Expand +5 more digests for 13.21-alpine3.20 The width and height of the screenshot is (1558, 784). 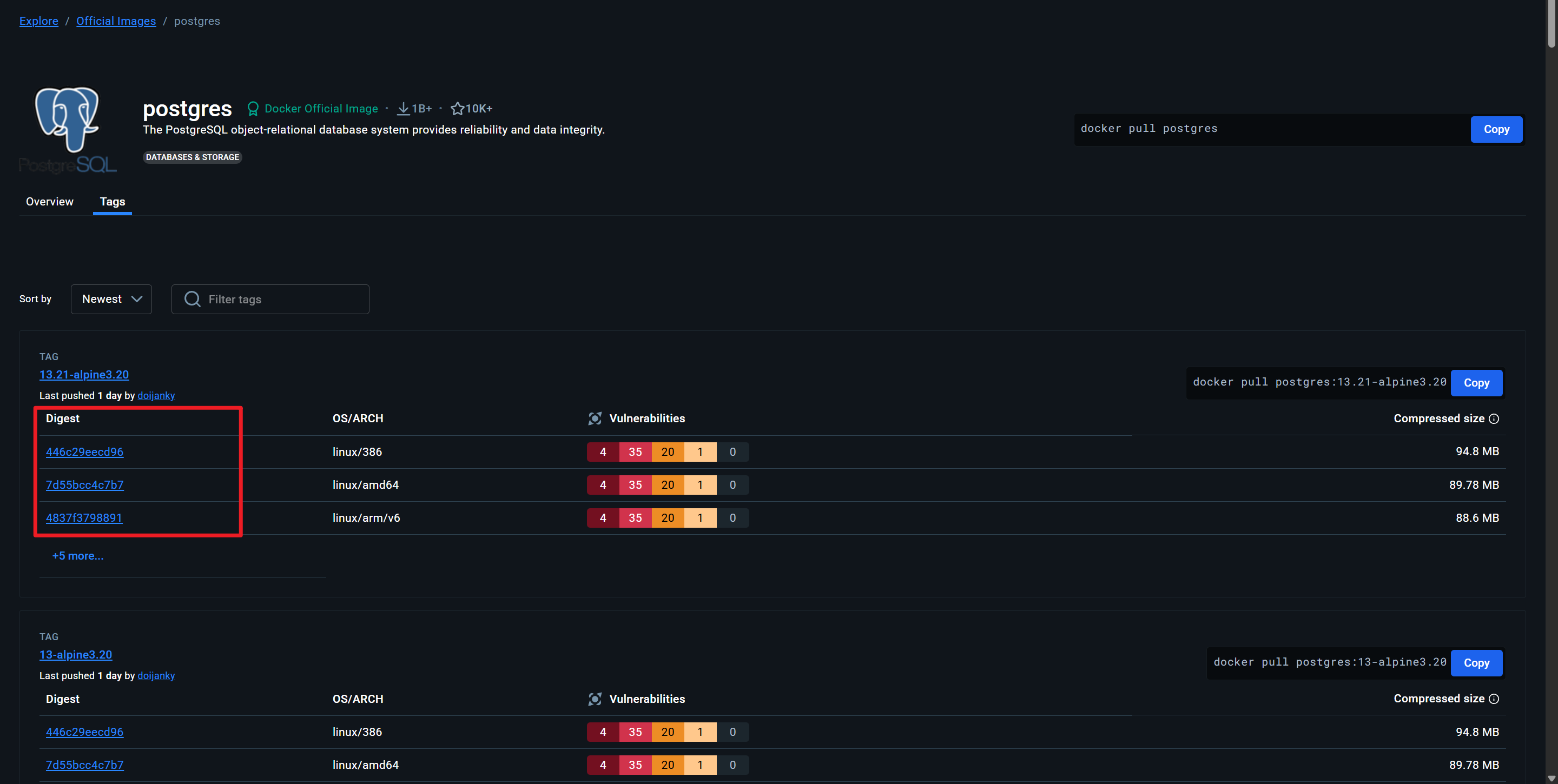click(78, 556)
